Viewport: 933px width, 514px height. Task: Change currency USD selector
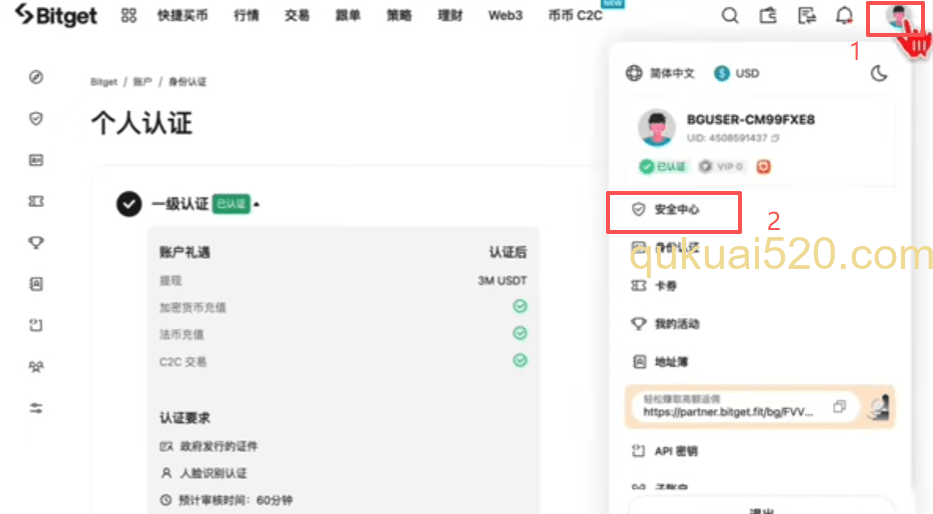(737, 73)
